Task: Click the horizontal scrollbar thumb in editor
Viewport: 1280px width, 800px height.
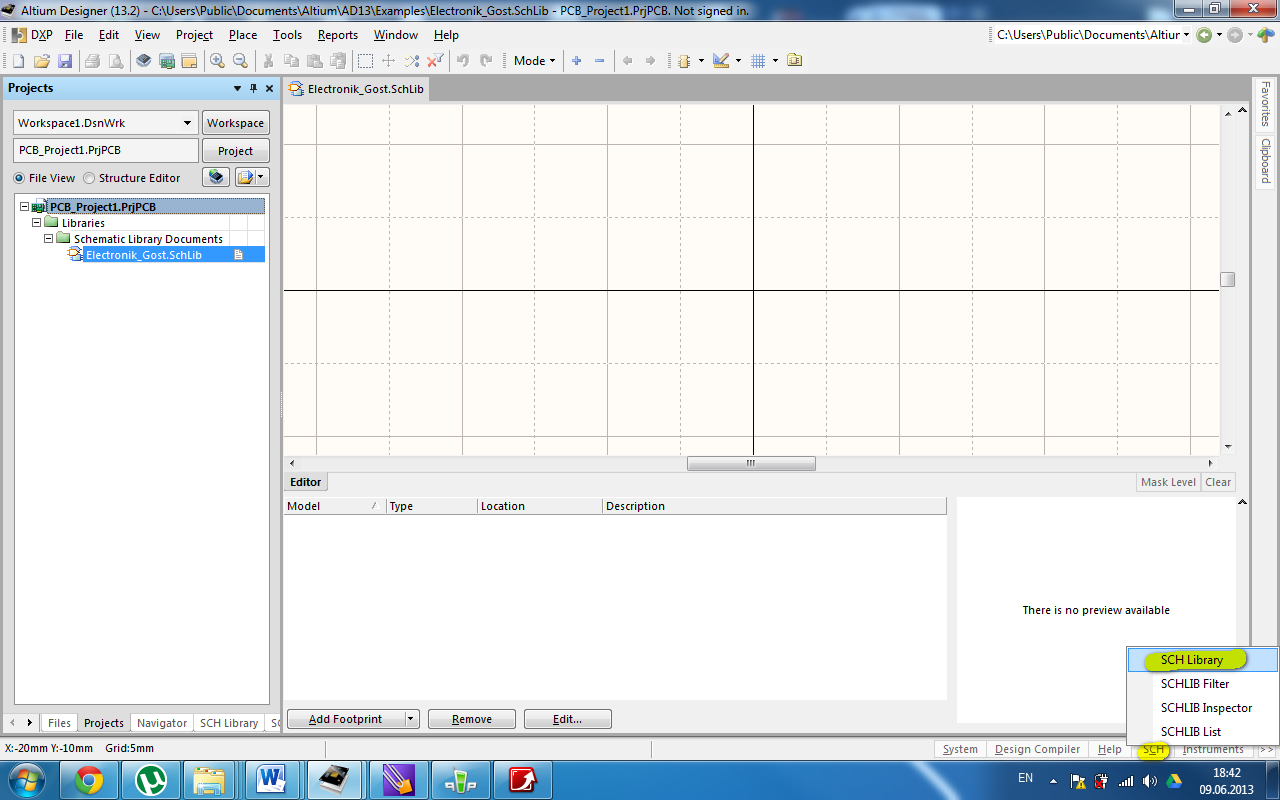Action: point(751,464)
